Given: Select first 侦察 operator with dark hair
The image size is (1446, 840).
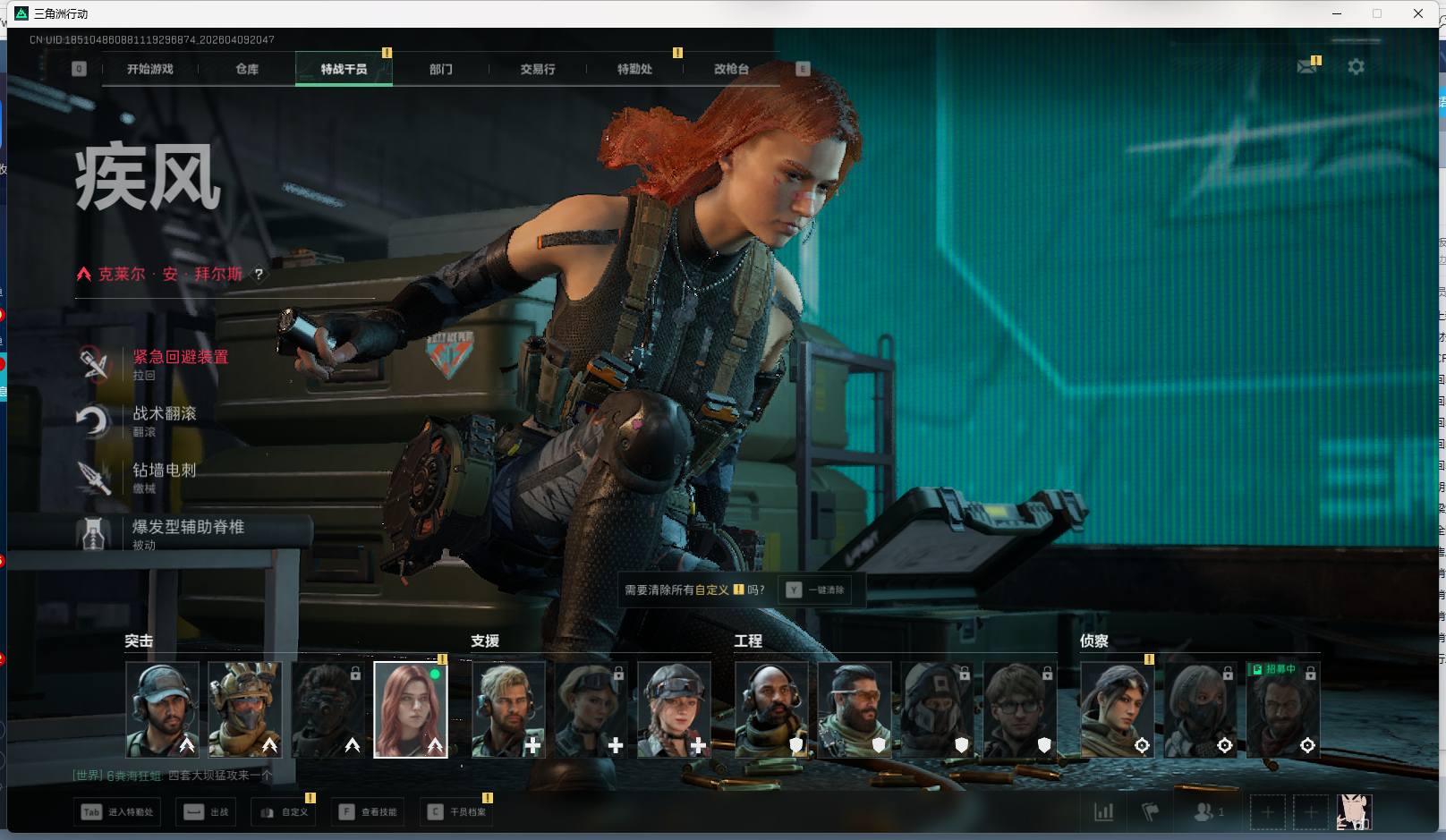Looking at the screenshot, I should pos(1118,710).
